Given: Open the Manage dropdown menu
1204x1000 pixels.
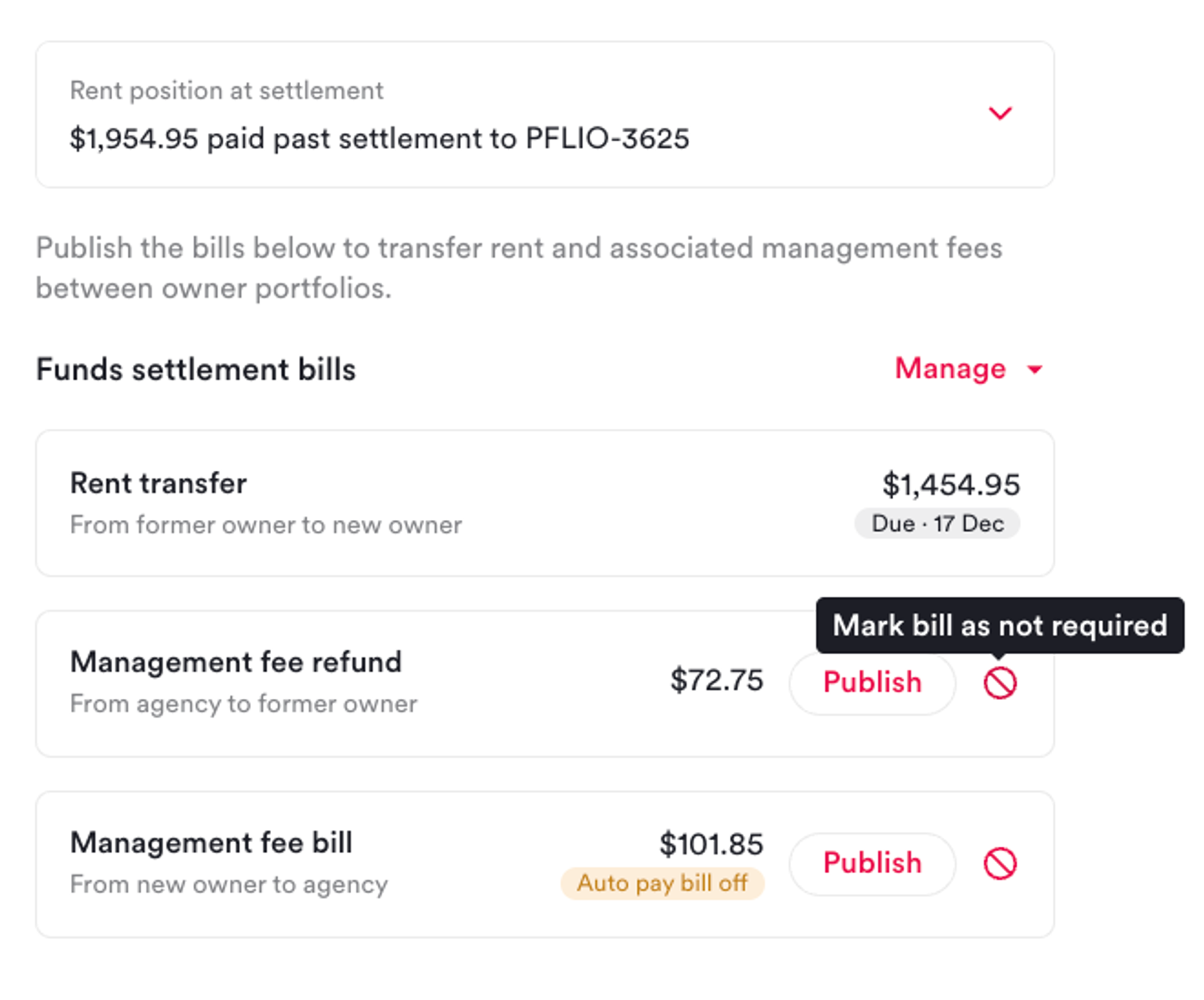Looking at the screenshot, I should 951,369.
